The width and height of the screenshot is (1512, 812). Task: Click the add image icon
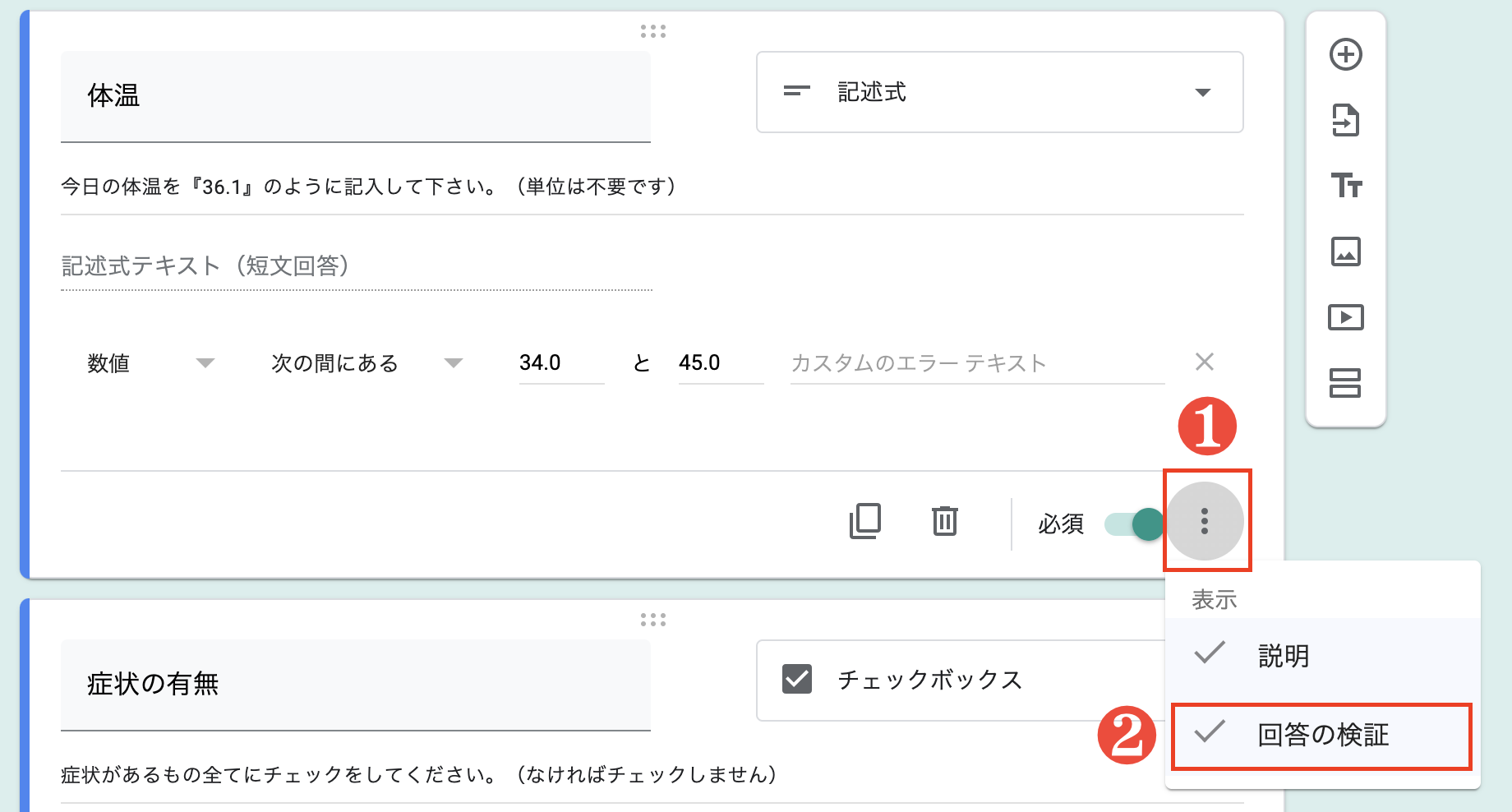(1345, 251)
